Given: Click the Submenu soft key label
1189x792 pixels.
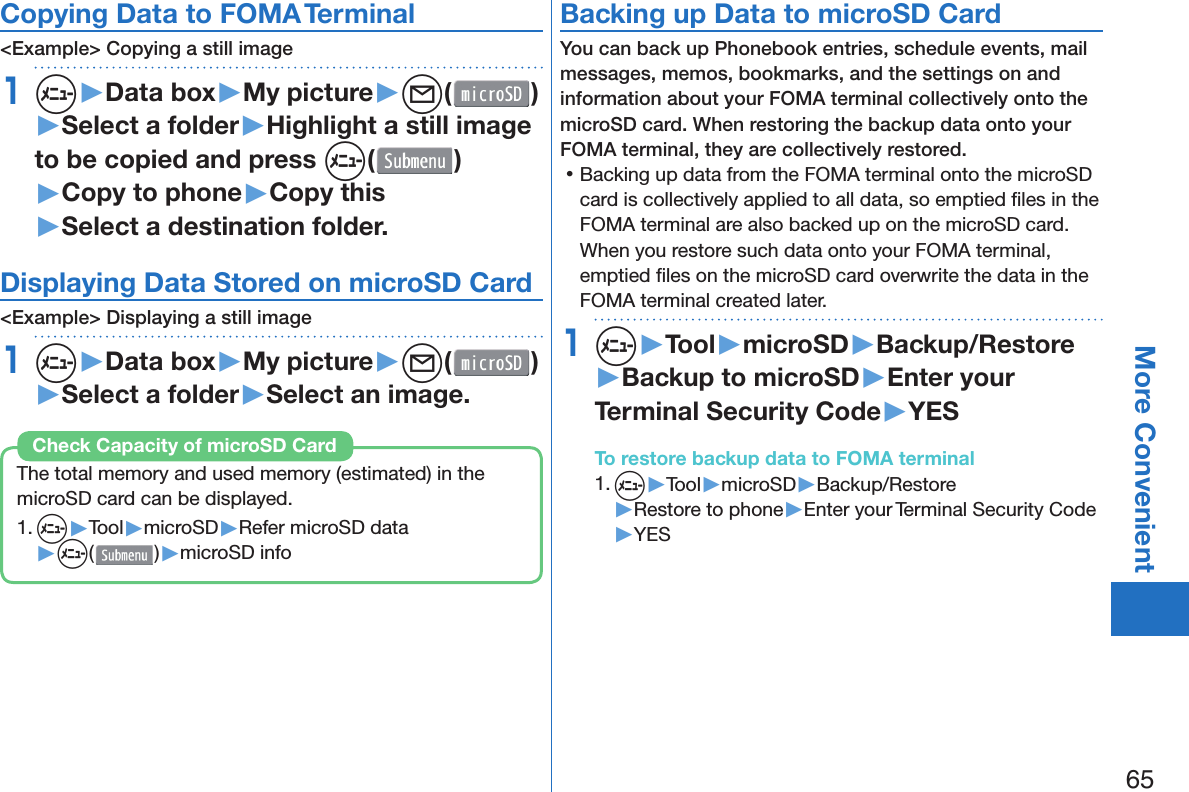Looking at the screenshot, I should 414,159.
